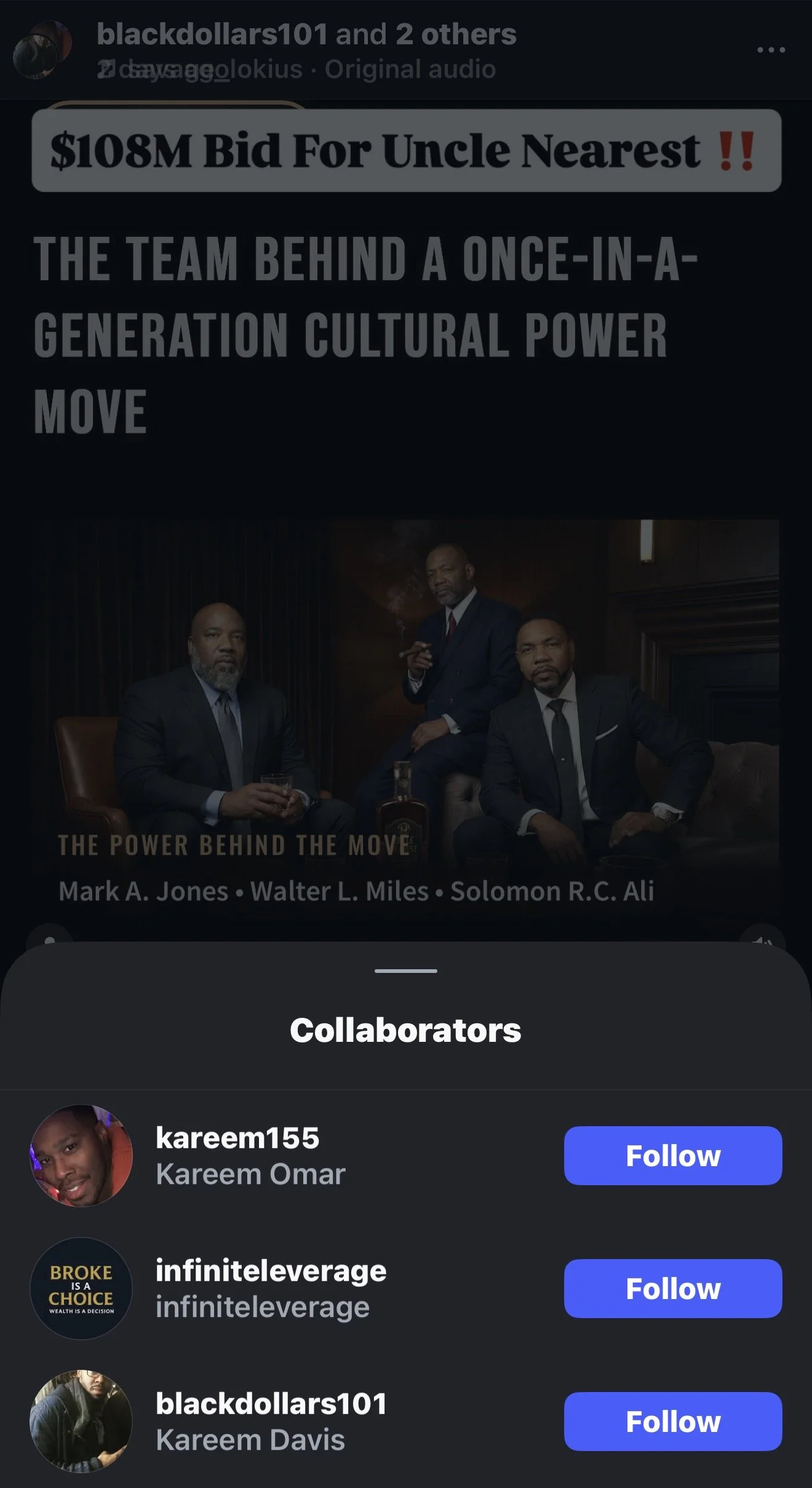Open the kareem155 username link
This screenshot has width=812, height=1488.
pyautogui.click(x=237, y=1138)
